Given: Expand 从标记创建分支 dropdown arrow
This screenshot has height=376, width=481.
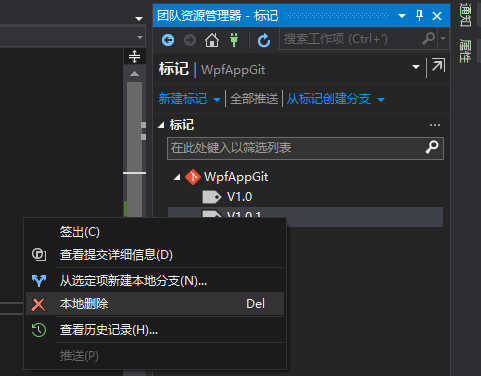Looking at the screenshot, I should [x=381, y=100].
